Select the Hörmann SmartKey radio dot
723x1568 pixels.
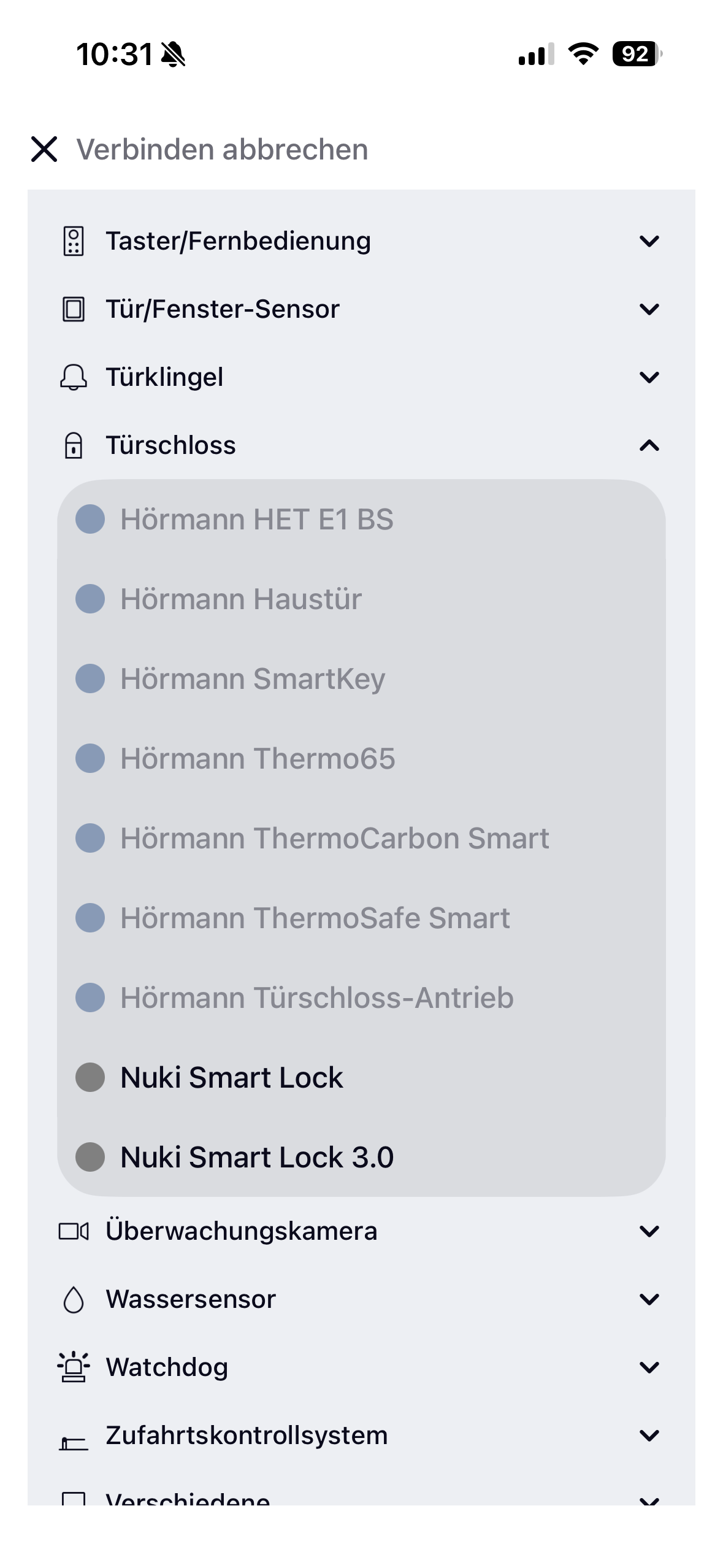pyautogui.click(x=90, y=678)
